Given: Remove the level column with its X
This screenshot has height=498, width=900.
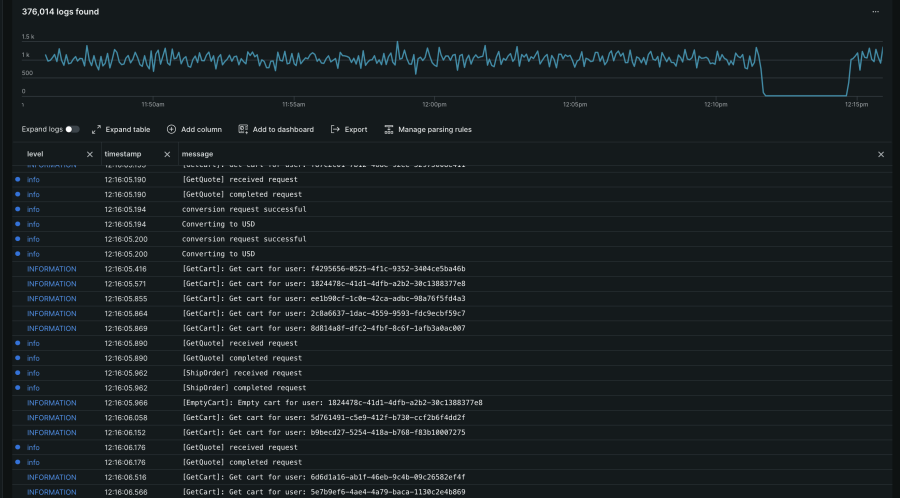Looking at the screenshot, I should (90, 155).
